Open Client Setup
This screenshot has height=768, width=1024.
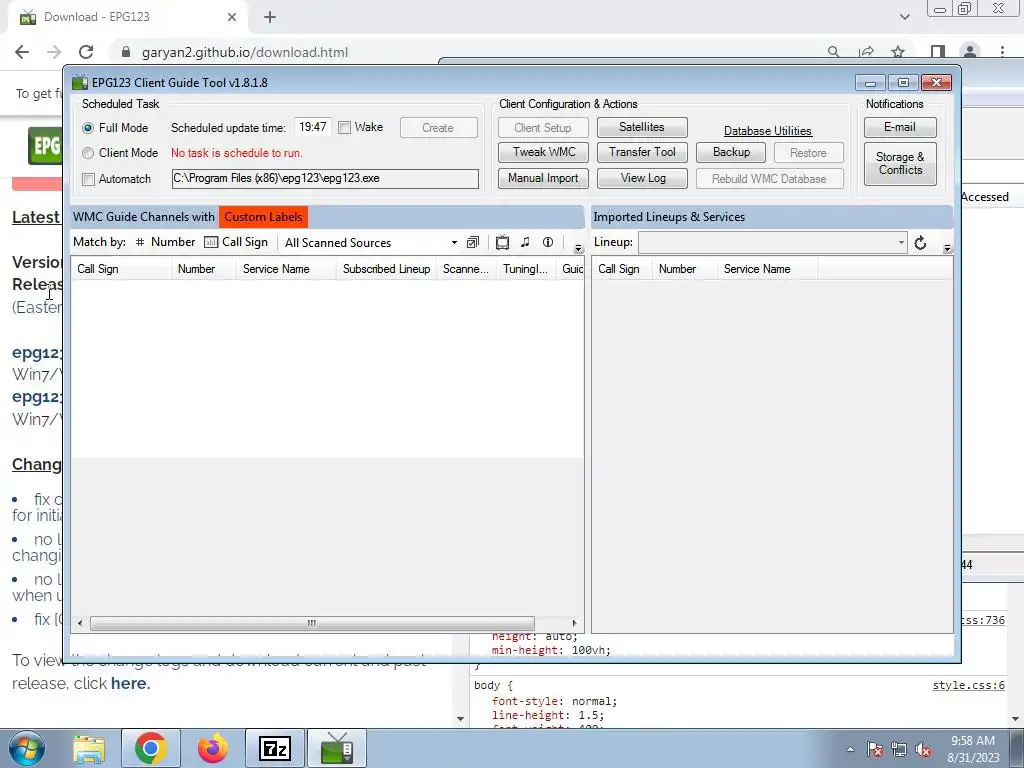[543, 127]
